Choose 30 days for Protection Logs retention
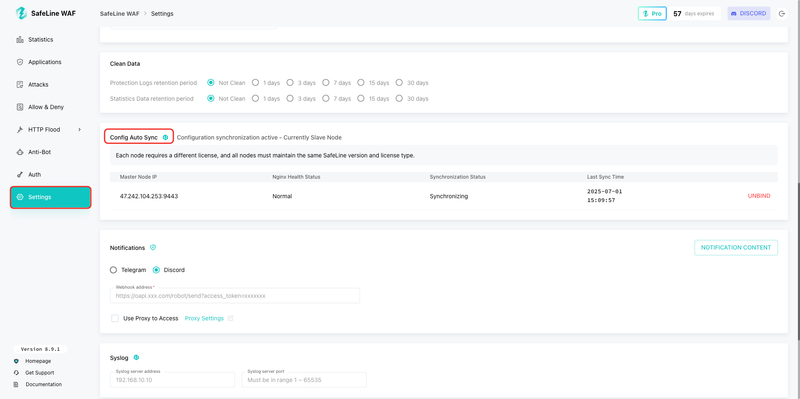The width and height of the screenshot is (800, 399). pos(399,83)
